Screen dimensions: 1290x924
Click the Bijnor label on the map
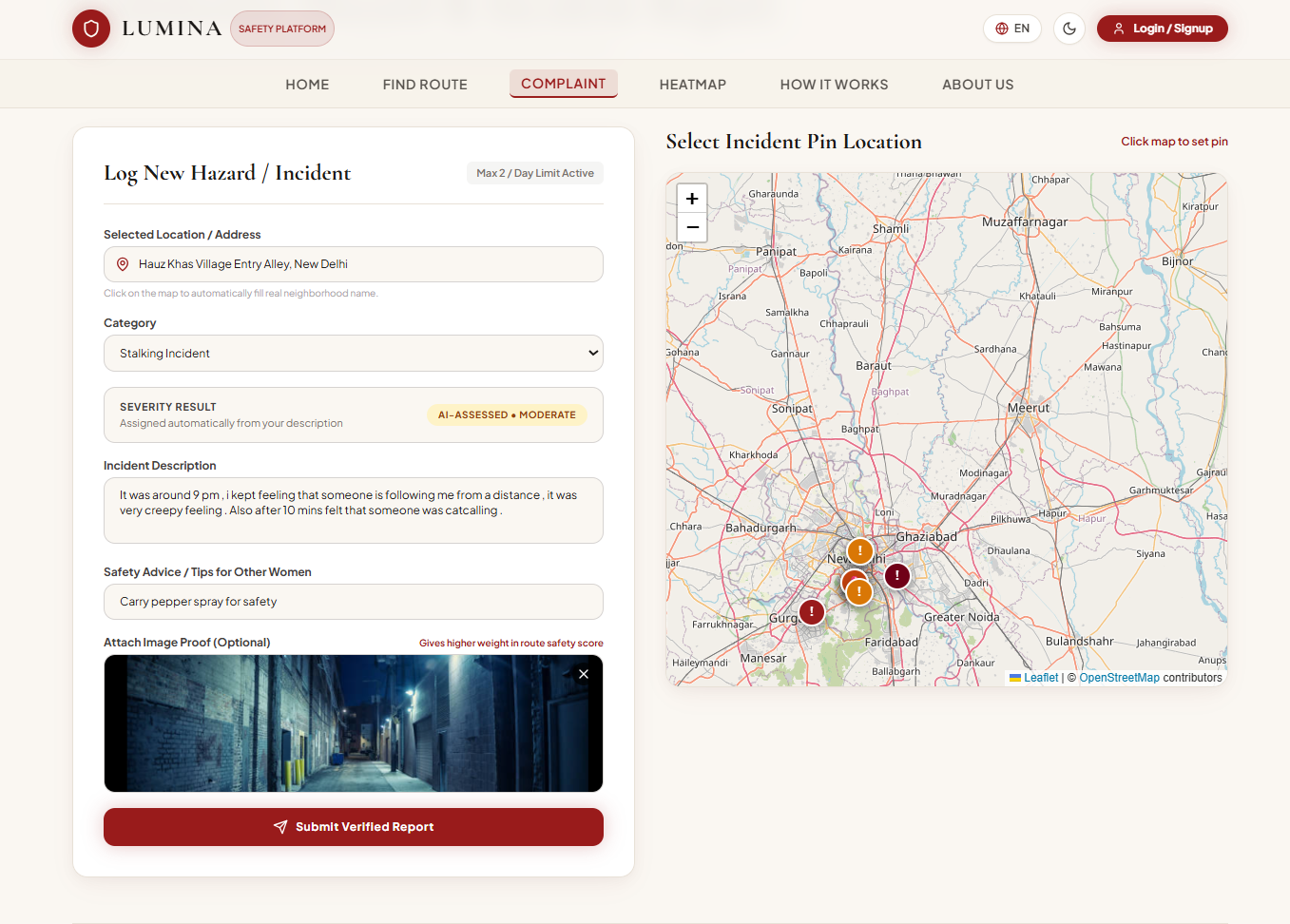(1177, 261)
